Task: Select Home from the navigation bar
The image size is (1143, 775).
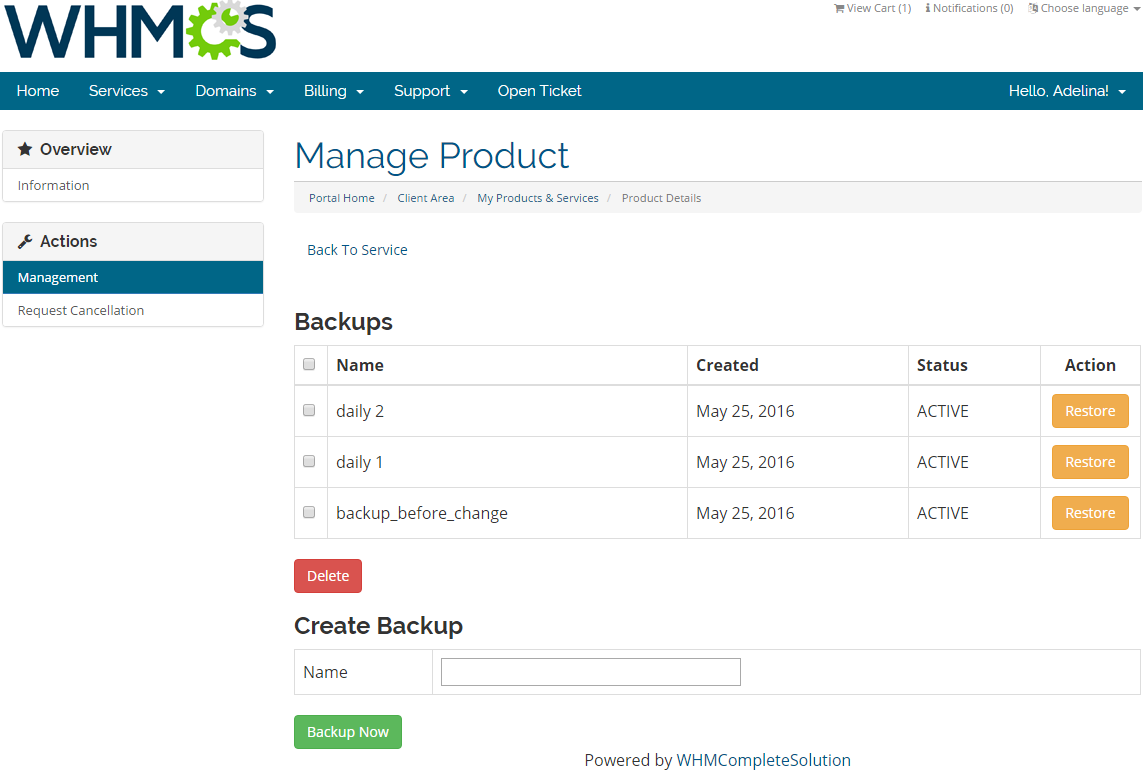Action: 38,91
